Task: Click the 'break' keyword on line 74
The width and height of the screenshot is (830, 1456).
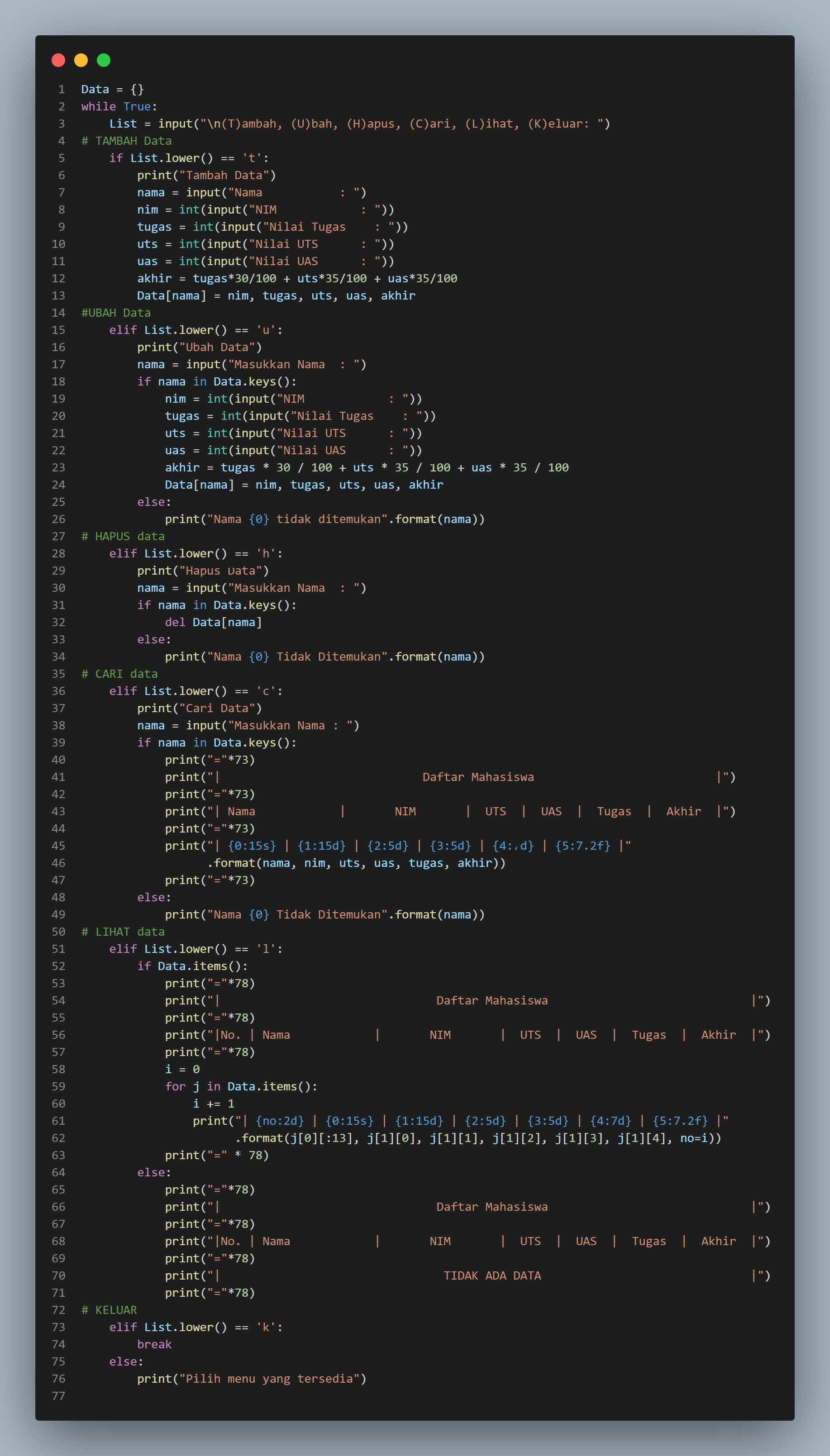Action: [x=154, y=1344]
